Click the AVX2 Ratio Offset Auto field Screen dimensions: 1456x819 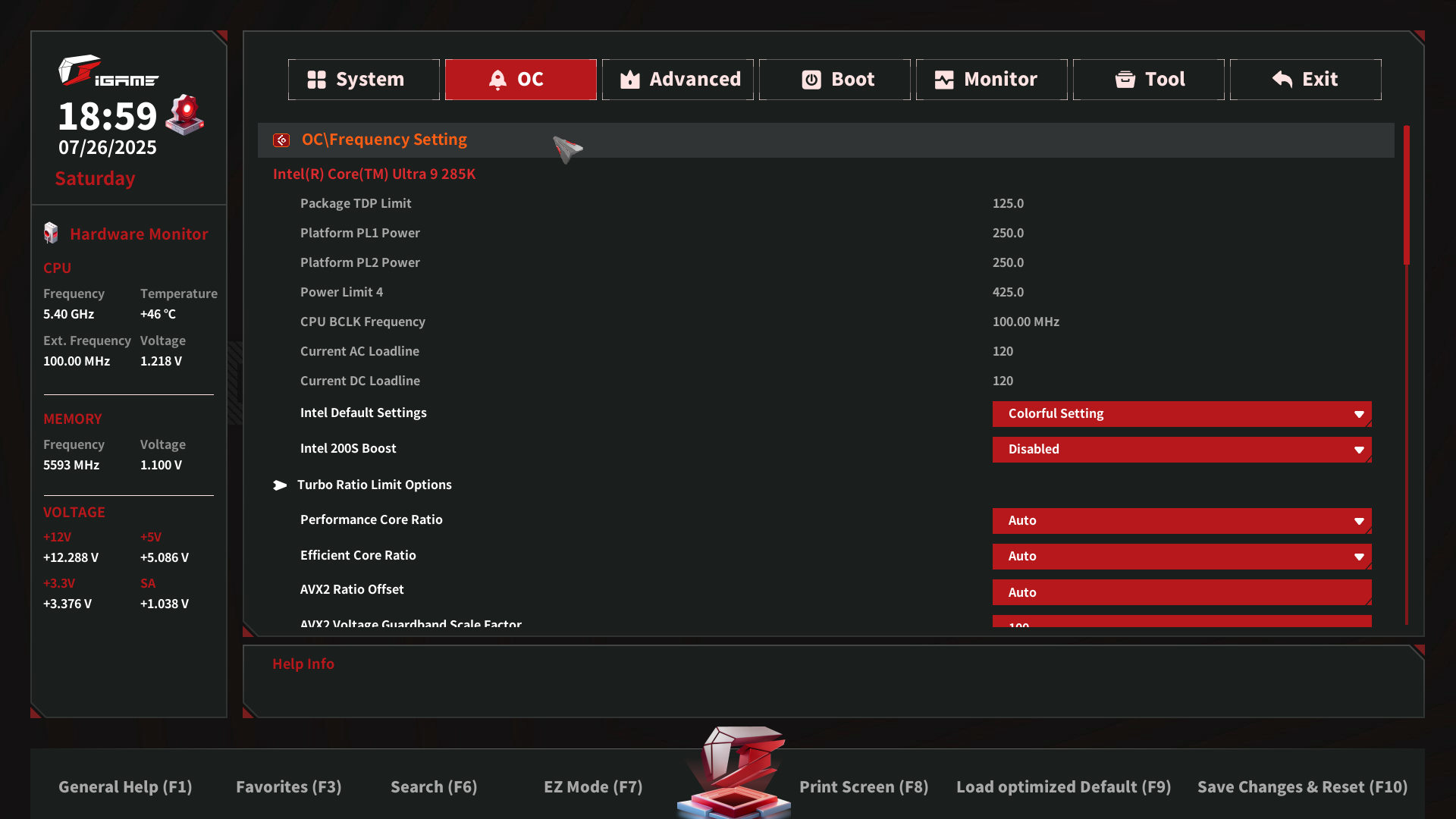(x=1181, y=592)
